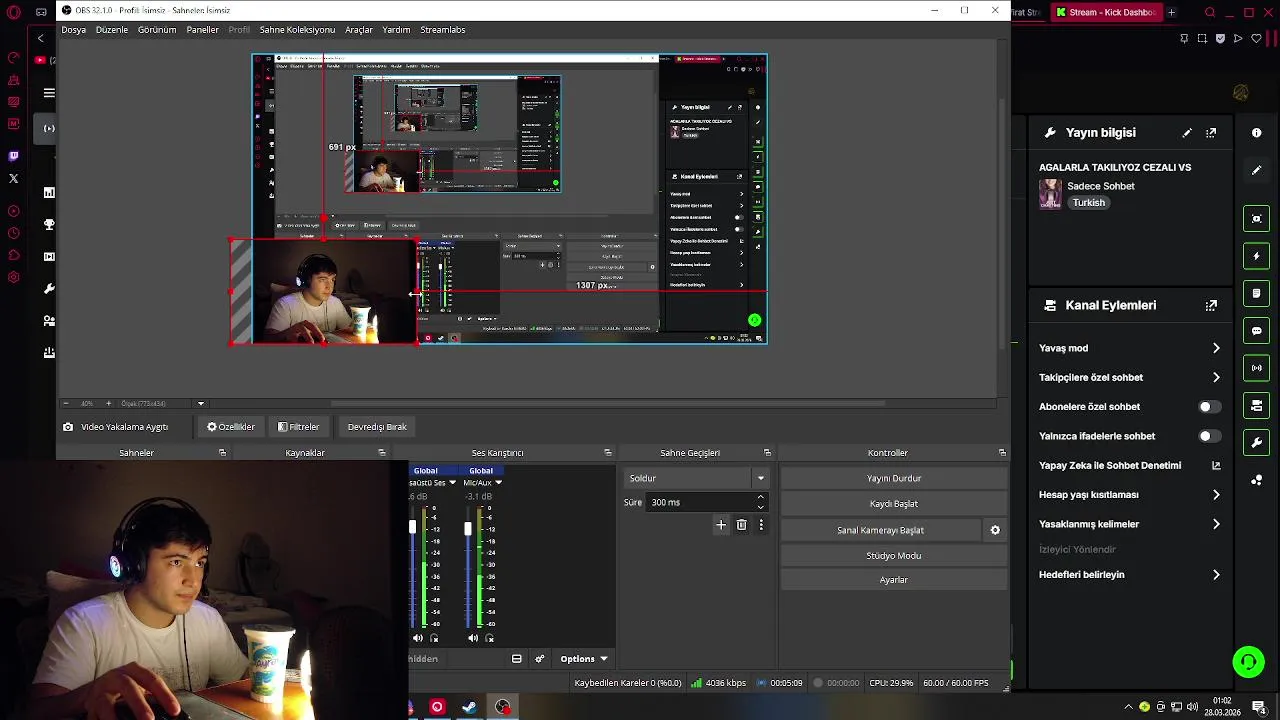The height and width of the screenshot is (720, 1280).
Task: Open the Streamlabs menu
Action: click(x=443, y=30)
